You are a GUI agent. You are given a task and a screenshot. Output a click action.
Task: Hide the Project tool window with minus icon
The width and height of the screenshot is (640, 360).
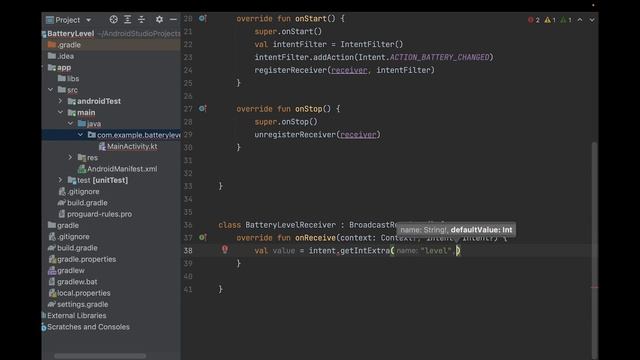point(173,19)
